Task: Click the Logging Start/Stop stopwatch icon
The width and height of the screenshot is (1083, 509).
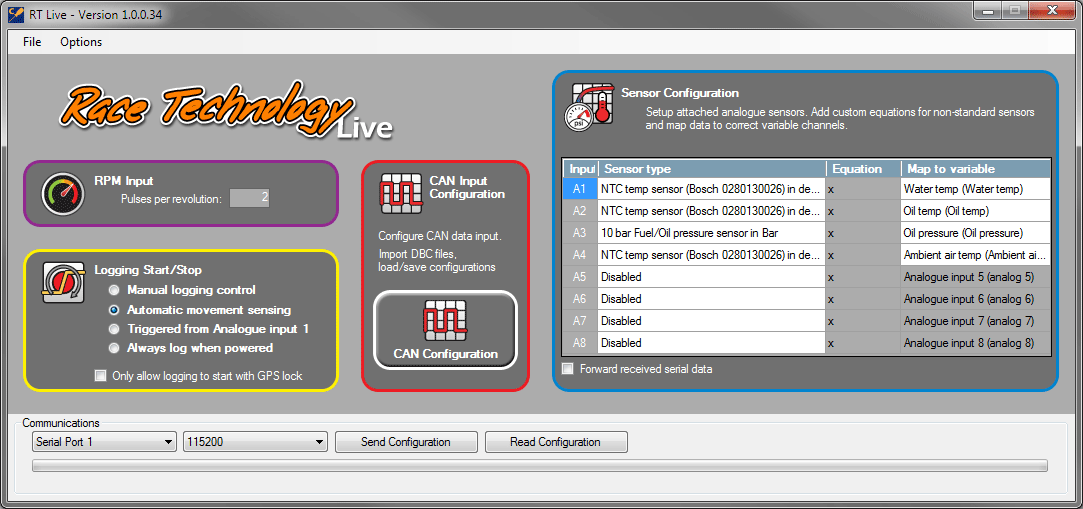Action: (x=62, y=283)
